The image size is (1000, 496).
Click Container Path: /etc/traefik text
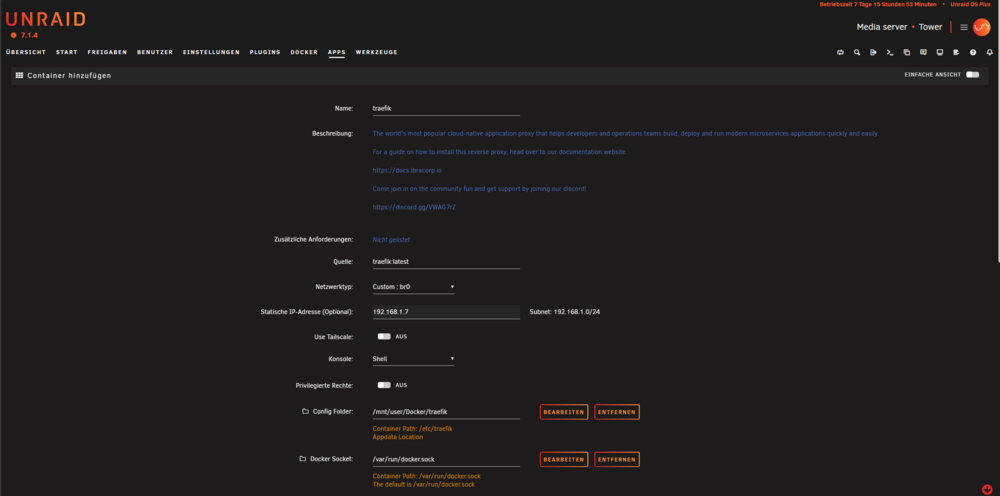(x=413, y=428)
